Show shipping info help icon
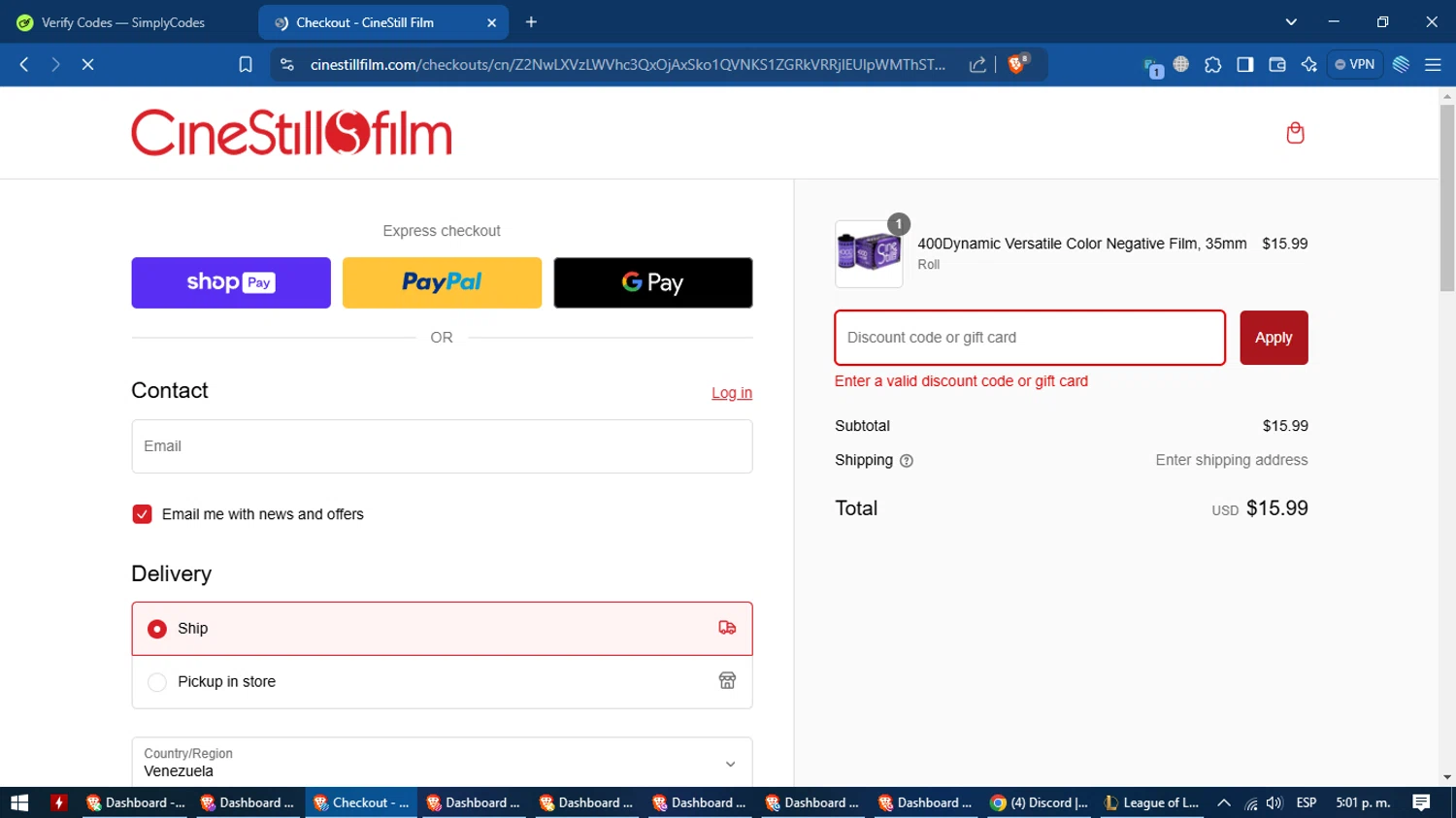 point(907,461)
